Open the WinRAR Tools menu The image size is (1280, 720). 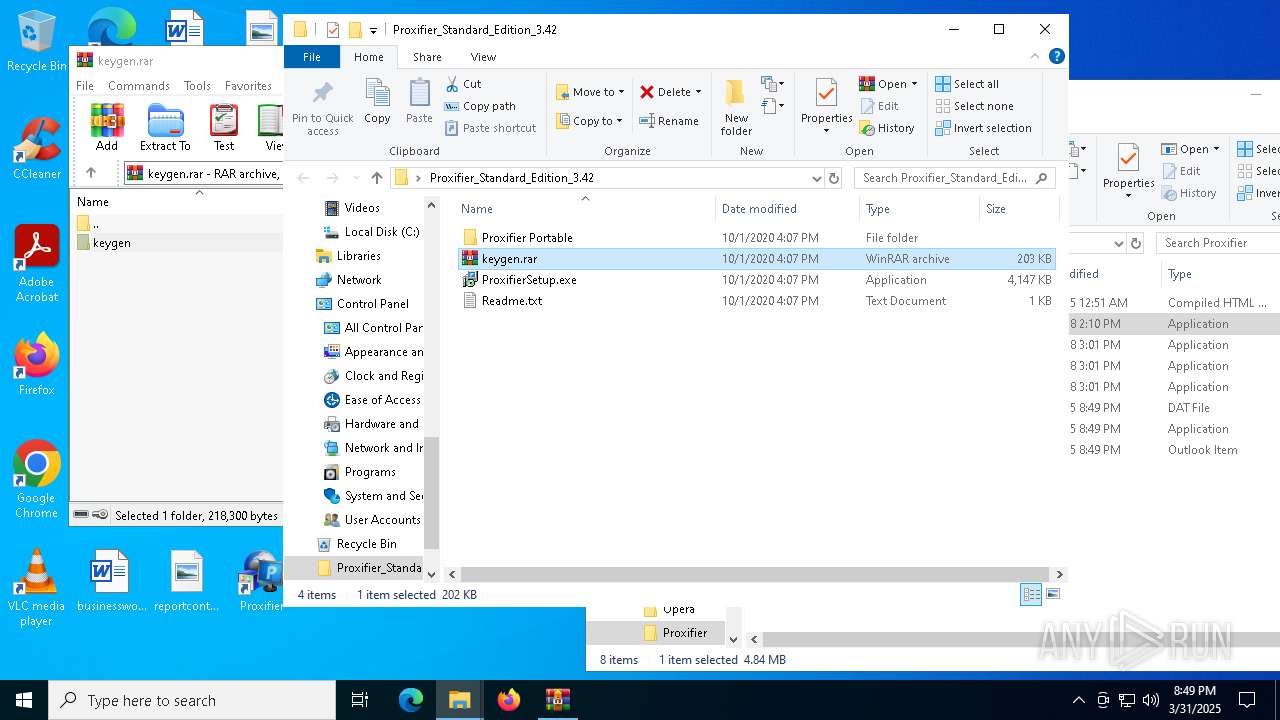point(197,86)
